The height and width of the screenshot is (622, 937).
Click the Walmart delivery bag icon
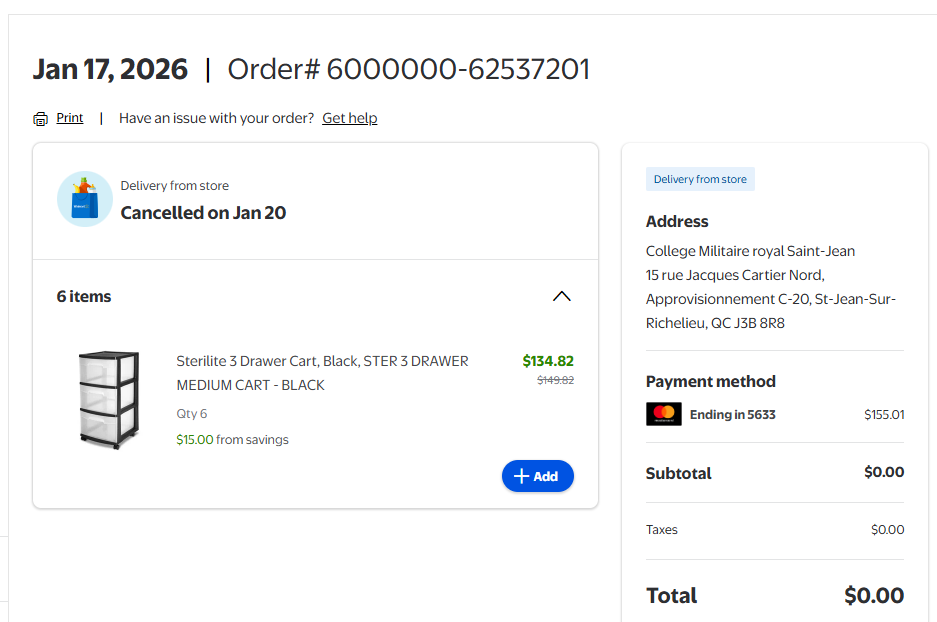(x=84, y=198)
